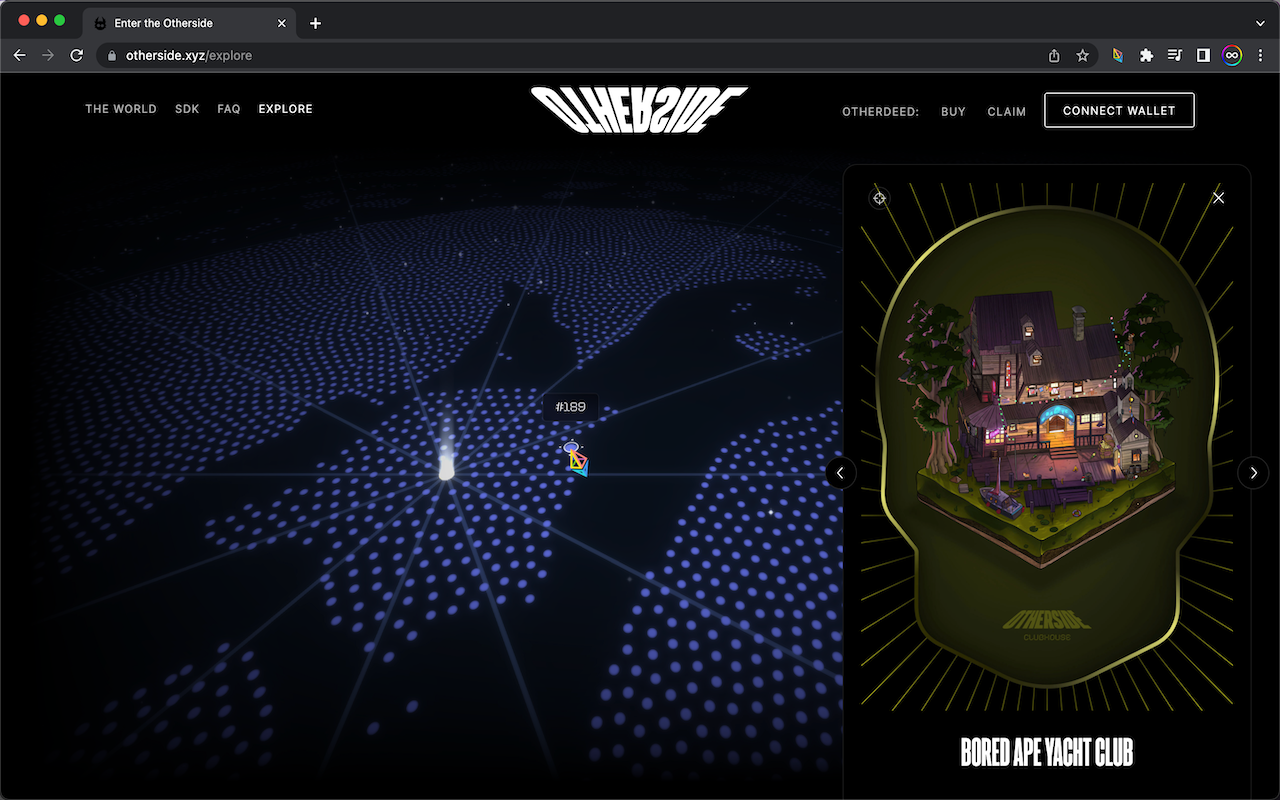Click the locate crosshair icon on card panel

879,198
